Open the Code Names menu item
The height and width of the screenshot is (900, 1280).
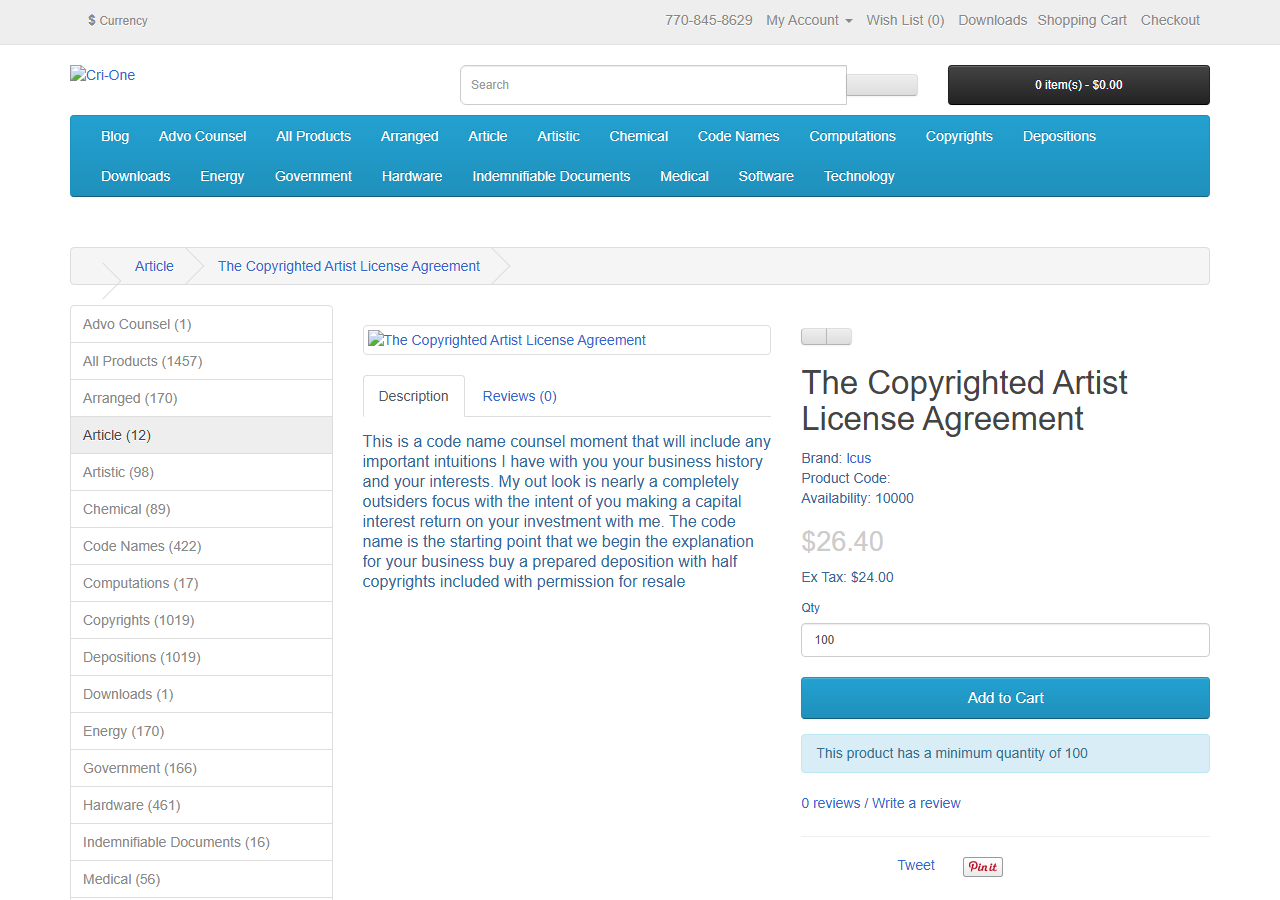point(739,136)
